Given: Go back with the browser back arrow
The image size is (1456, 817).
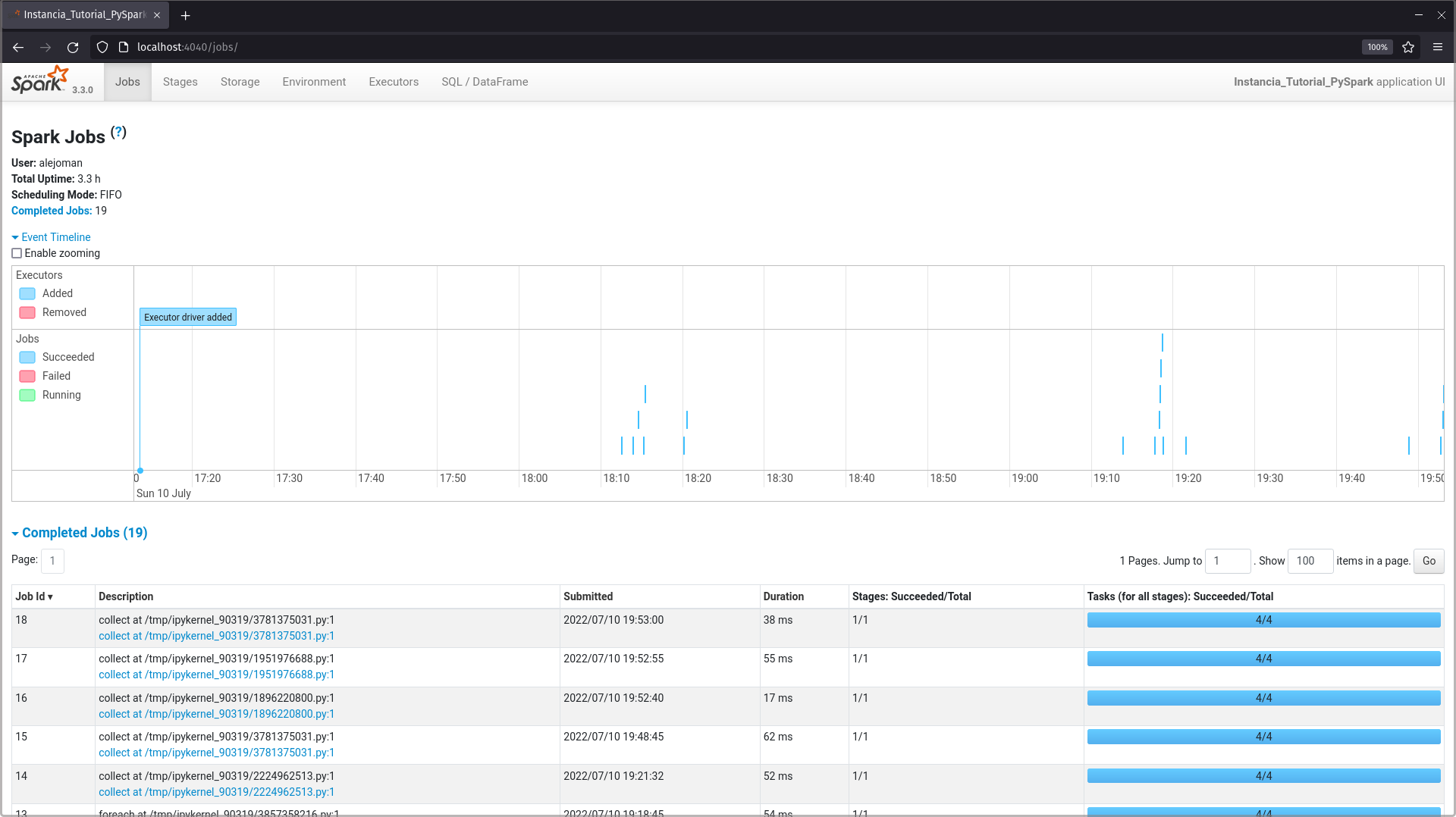Looking at the screenshot, I should (x=18, y=47).
